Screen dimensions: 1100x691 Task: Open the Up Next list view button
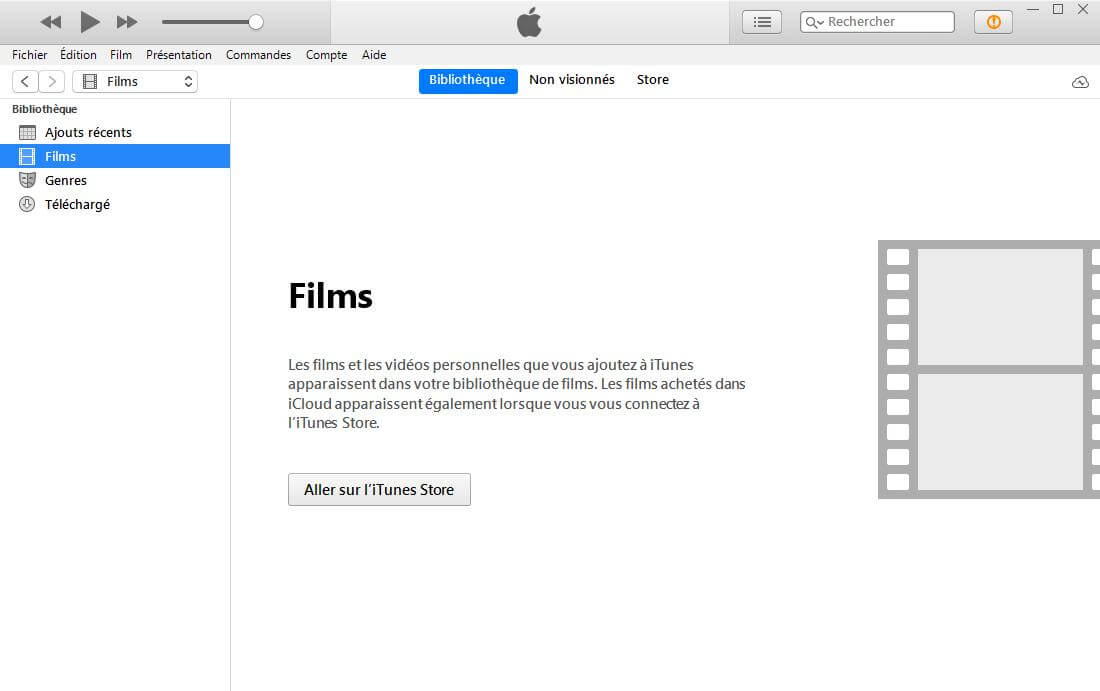(762, 22)
